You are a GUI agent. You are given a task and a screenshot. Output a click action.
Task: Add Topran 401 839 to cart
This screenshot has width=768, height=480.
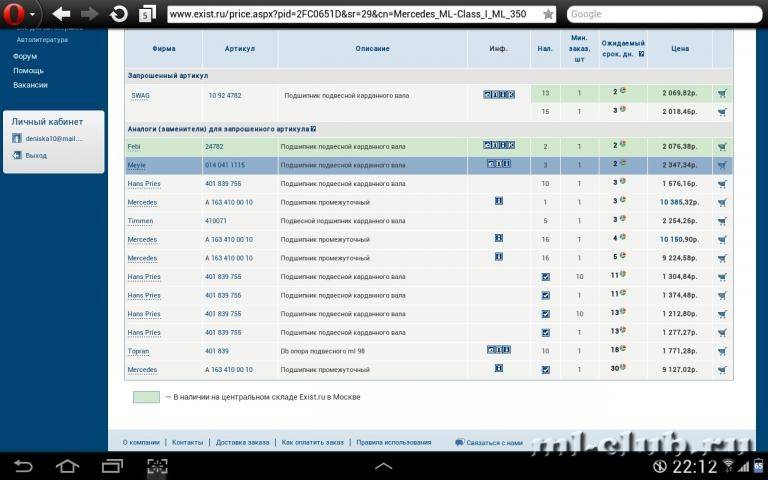click(x=722, y=351)
